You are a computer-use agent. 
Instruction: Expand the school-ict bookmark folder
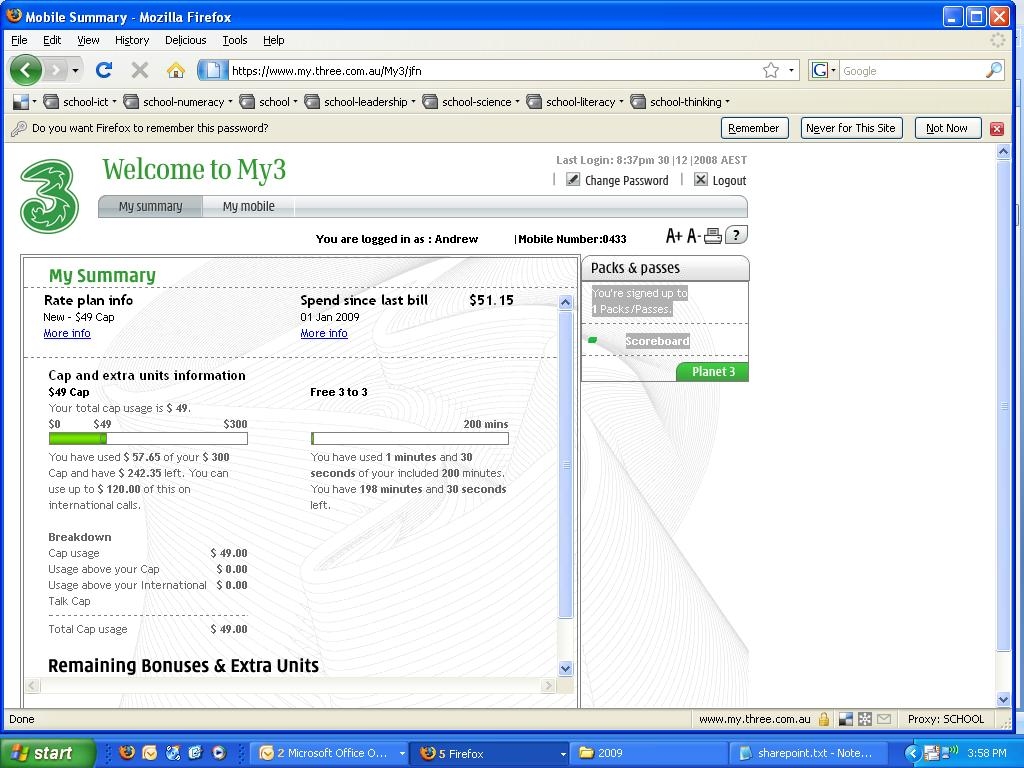click(x=80, y=102)
